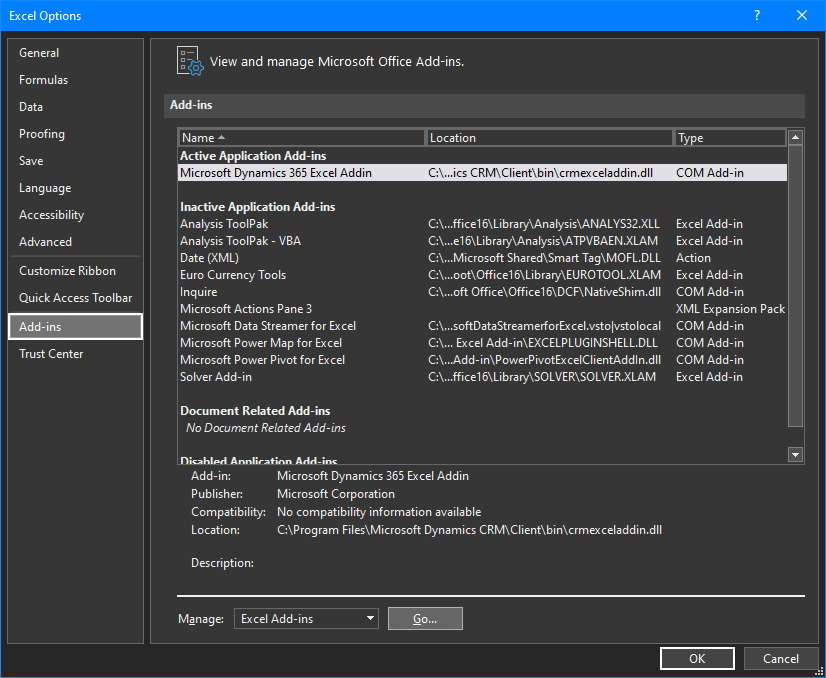Screen dimensions: 826x678
Task: Go to the Save options category
Action: click(75, 161)
